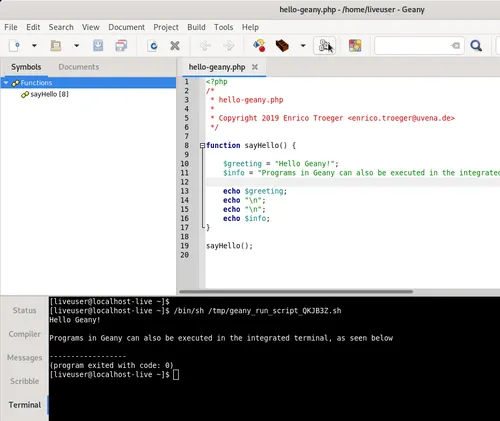Click the magnifier search icon
Image resolution: width=500 pixels, height=421 pixels.
pos(476,45)
